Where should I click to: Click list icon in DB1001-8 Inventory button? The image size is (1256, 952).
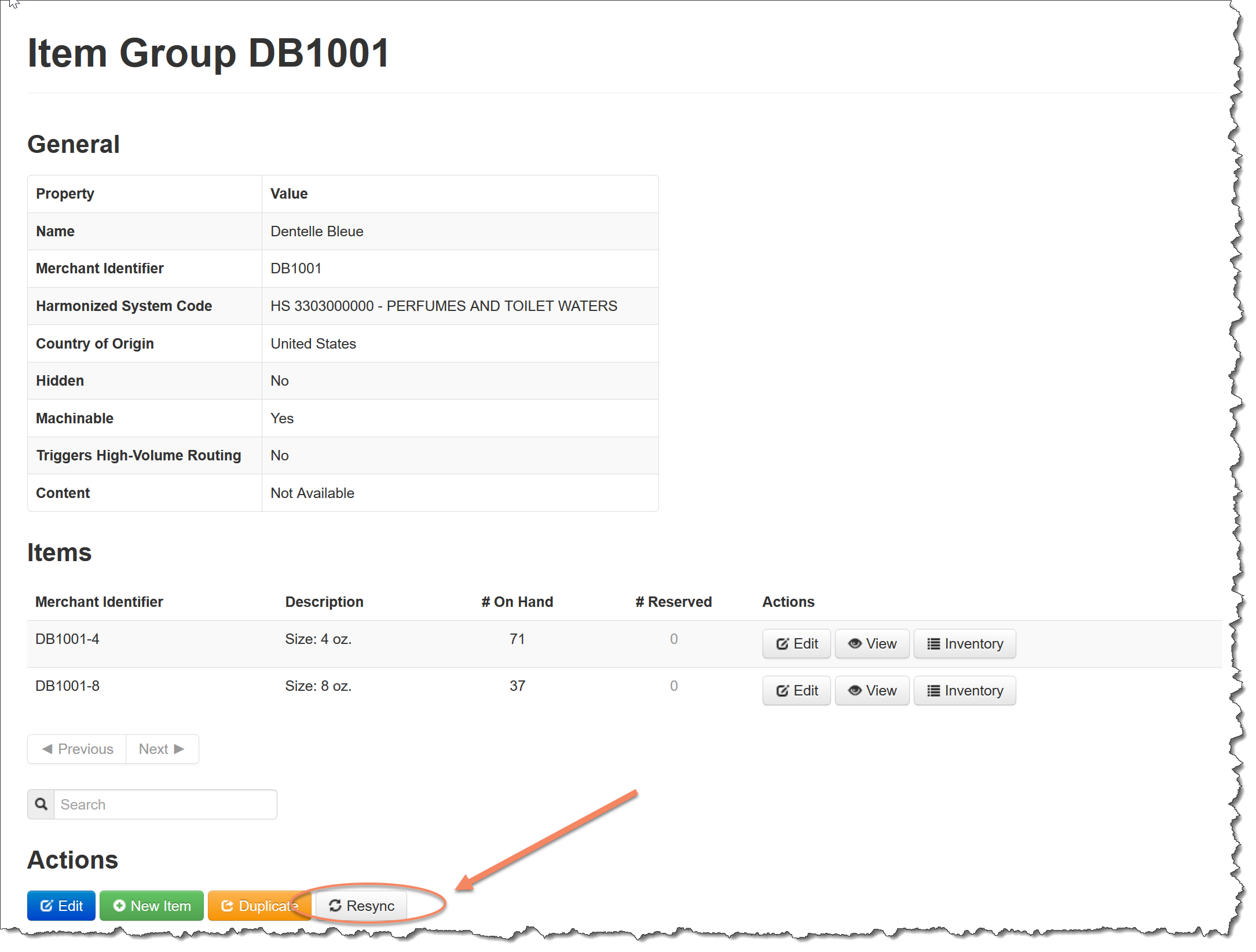(x=933, y=690)
